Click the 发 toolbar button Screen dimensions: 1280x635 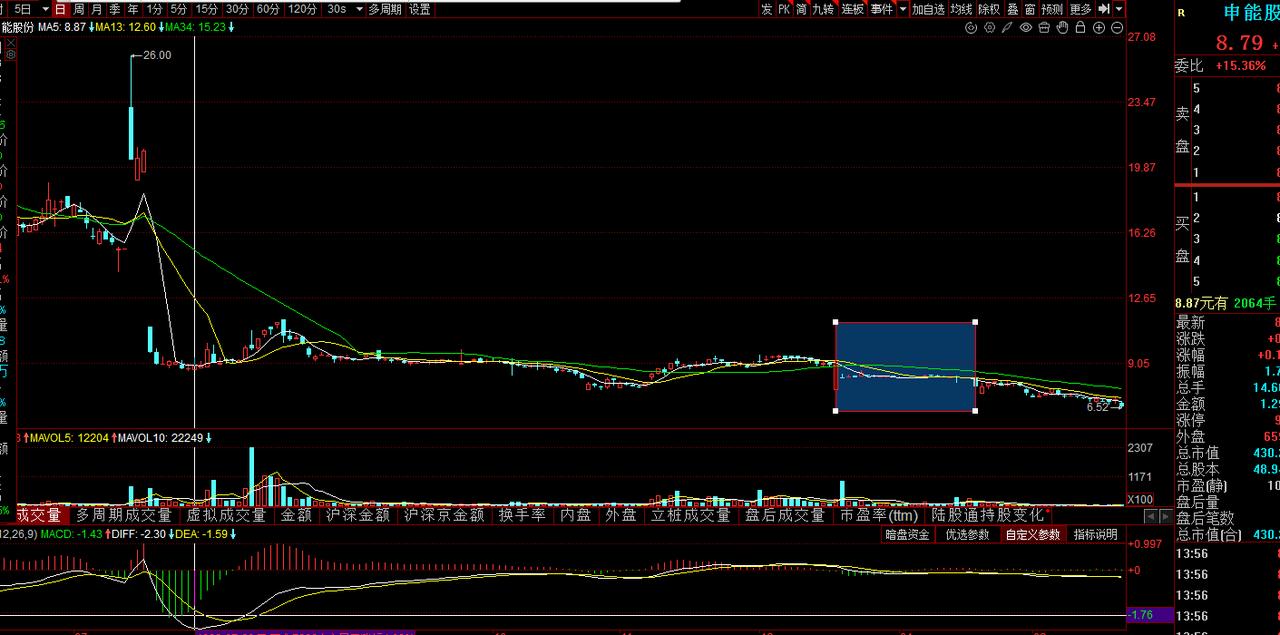click(766, 9)
